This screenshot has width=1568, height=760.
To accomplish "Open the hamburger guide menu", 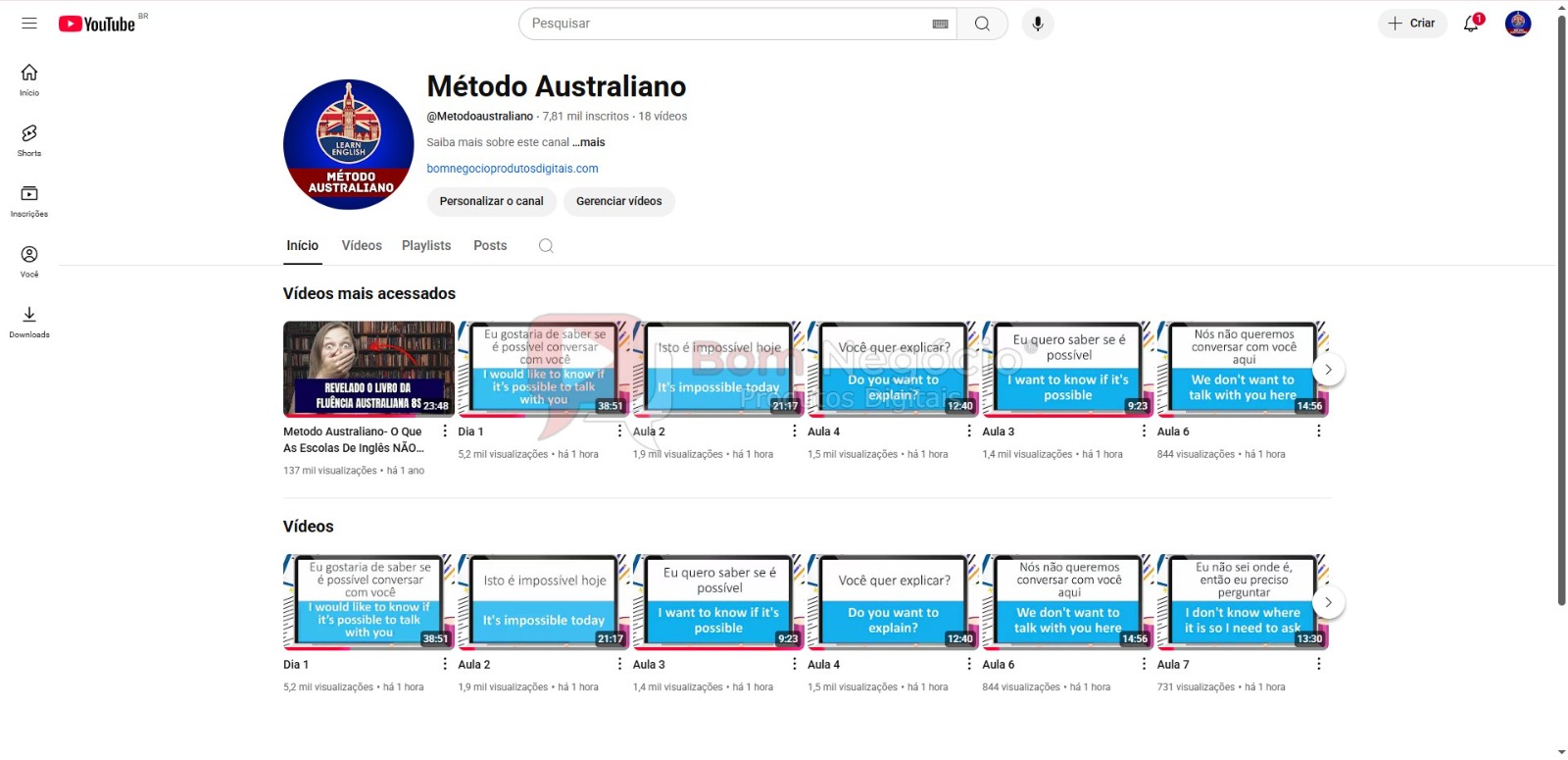I will [29, 24].
